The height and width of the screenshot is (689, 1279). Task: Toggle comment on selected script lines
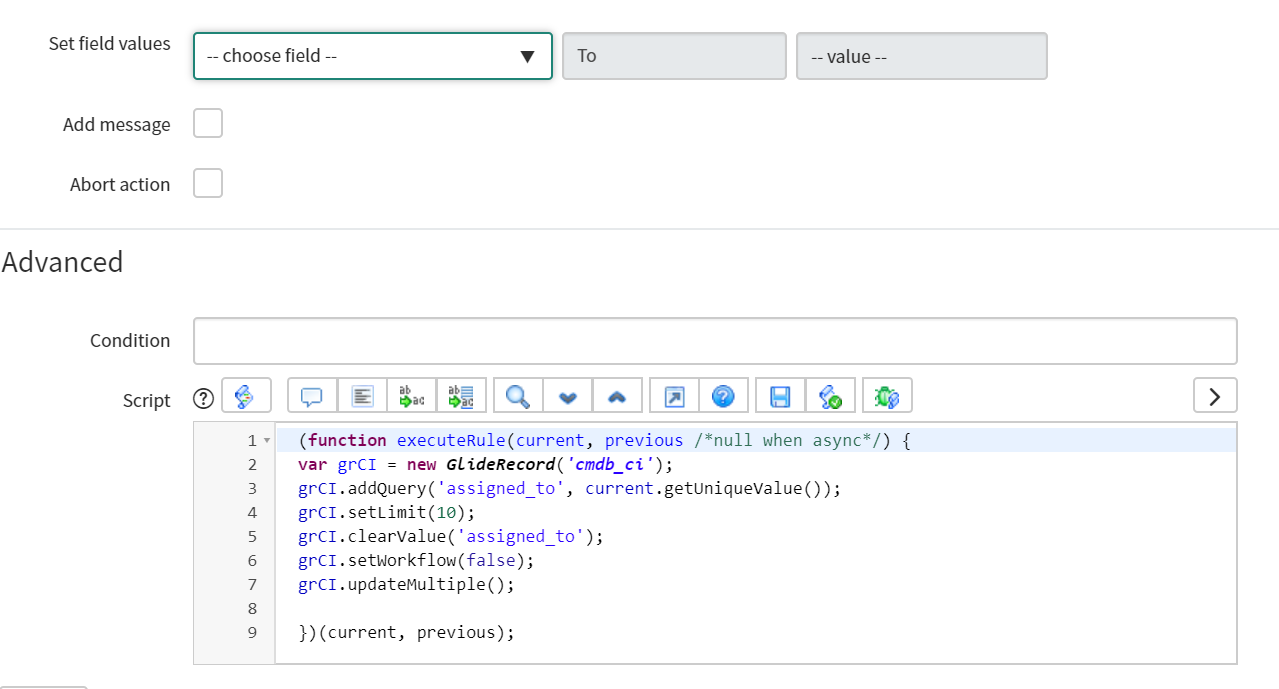[312, 396]
